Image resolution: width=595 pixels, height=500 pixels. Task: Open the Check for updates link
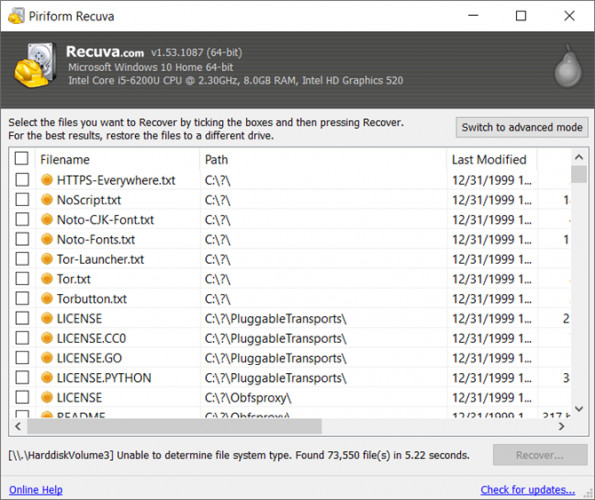(x=528, y=490)
